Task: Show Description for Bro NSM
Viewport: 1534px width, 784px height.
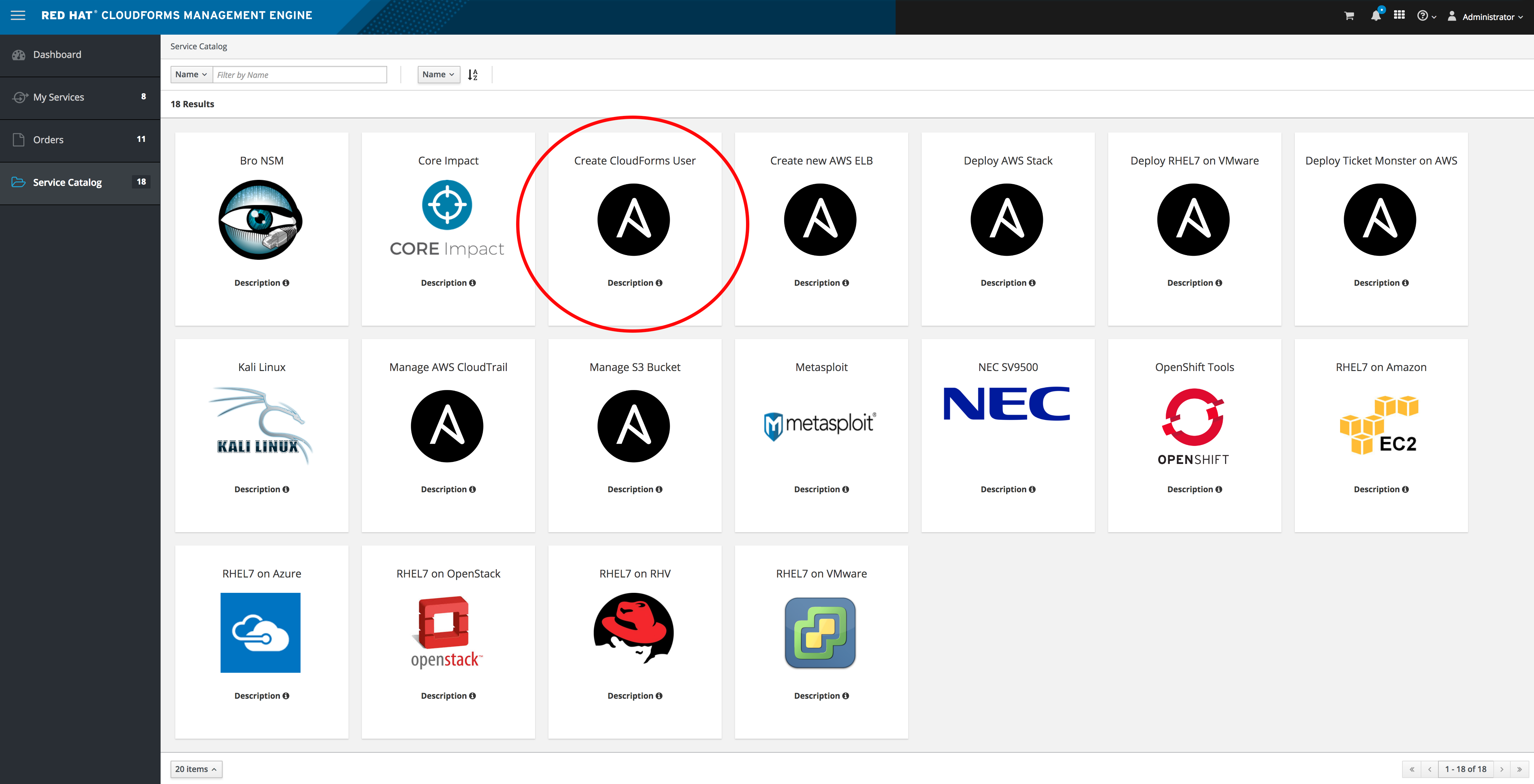Action: [x=262, y=283]
